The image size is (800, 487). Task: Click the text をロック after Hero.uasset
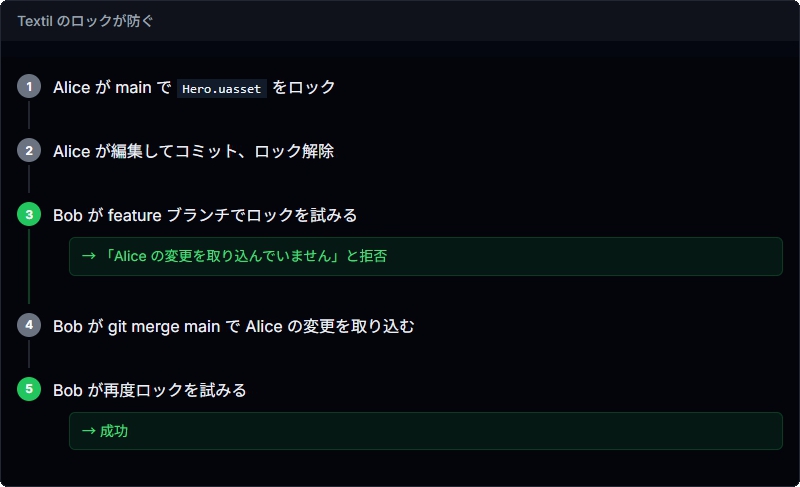point(304,88)
